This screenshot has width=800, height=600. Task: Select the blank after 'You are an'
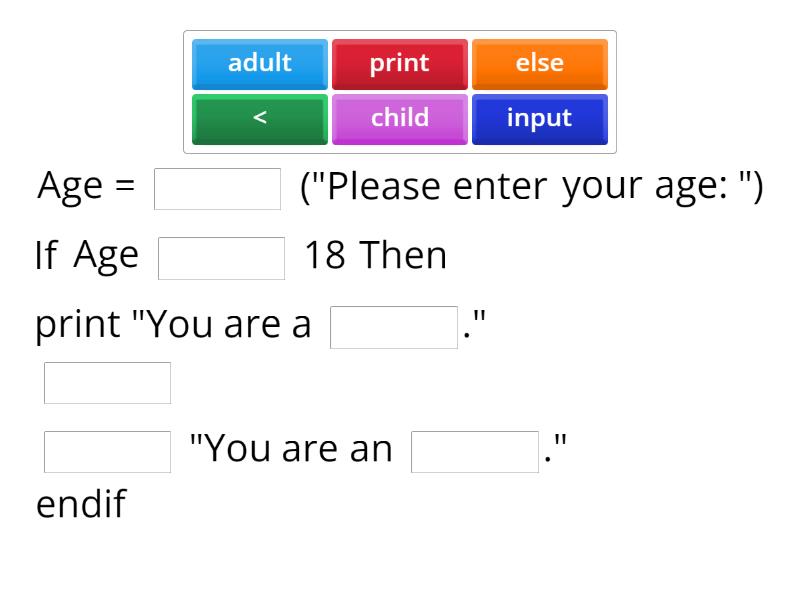tap(475, 451)
